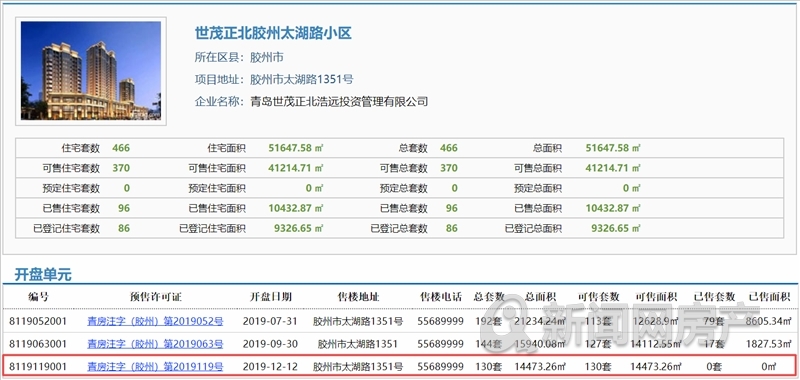The width and height of the screenshot is (800, 380).
Task: Click the 售楼地址 column header
Action: 358,297
